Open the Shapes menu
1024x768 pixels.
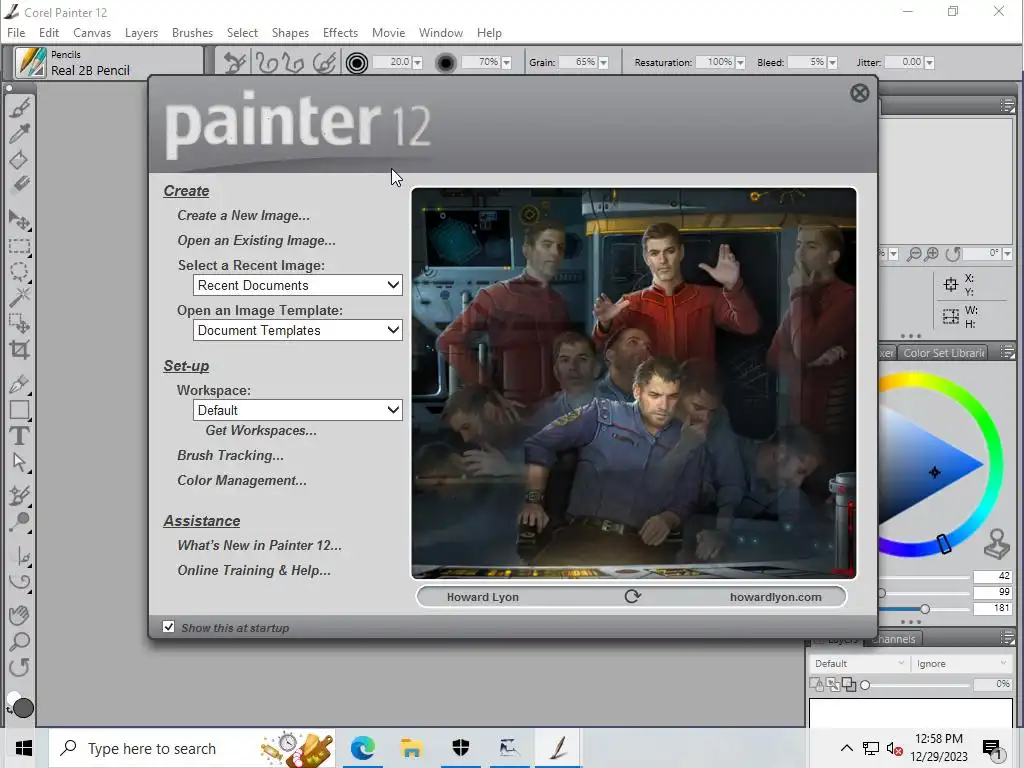point(290,33)
